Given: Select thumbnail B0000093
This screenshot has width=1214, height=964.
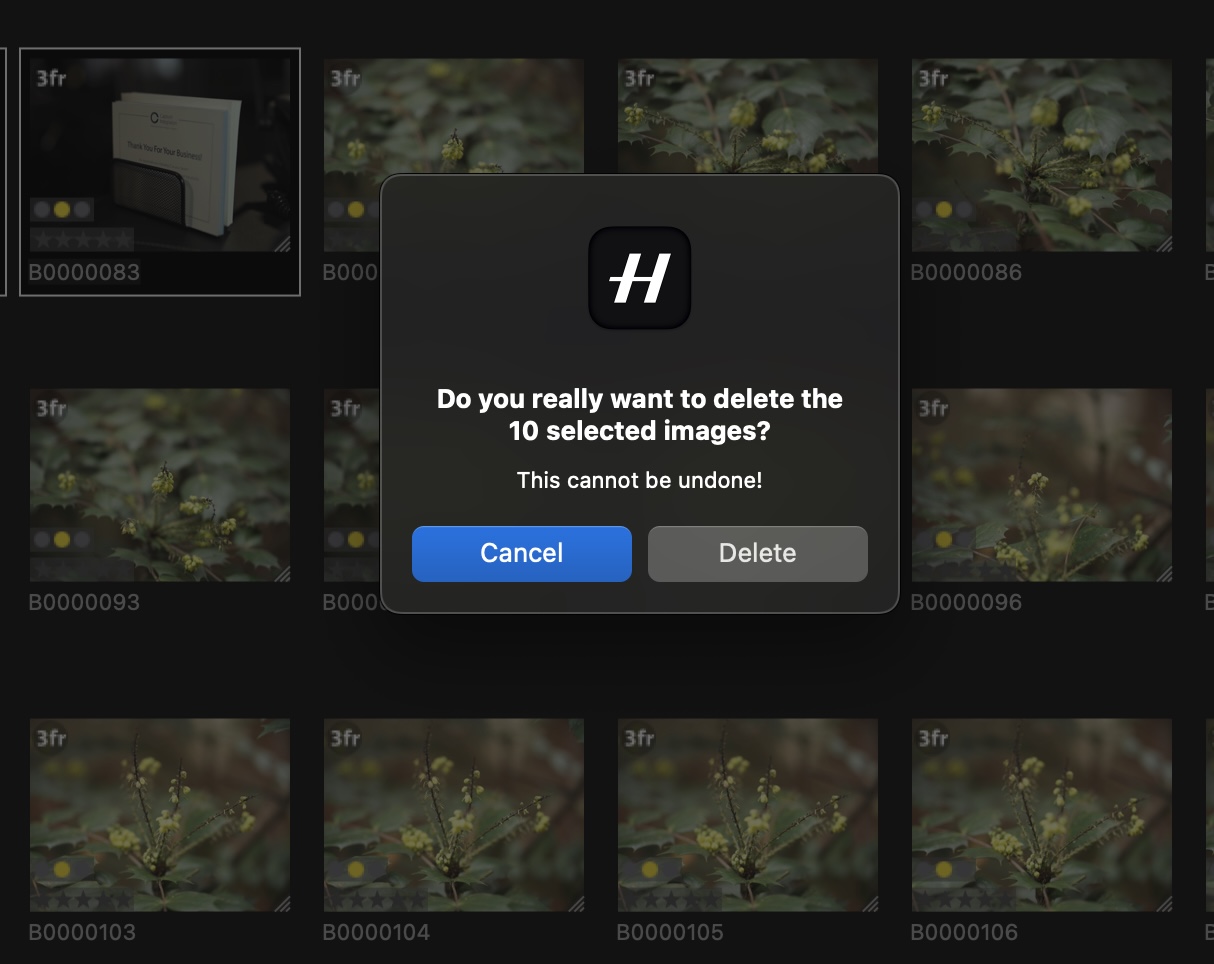Looking at the screenshot, I should coord(160,485).
